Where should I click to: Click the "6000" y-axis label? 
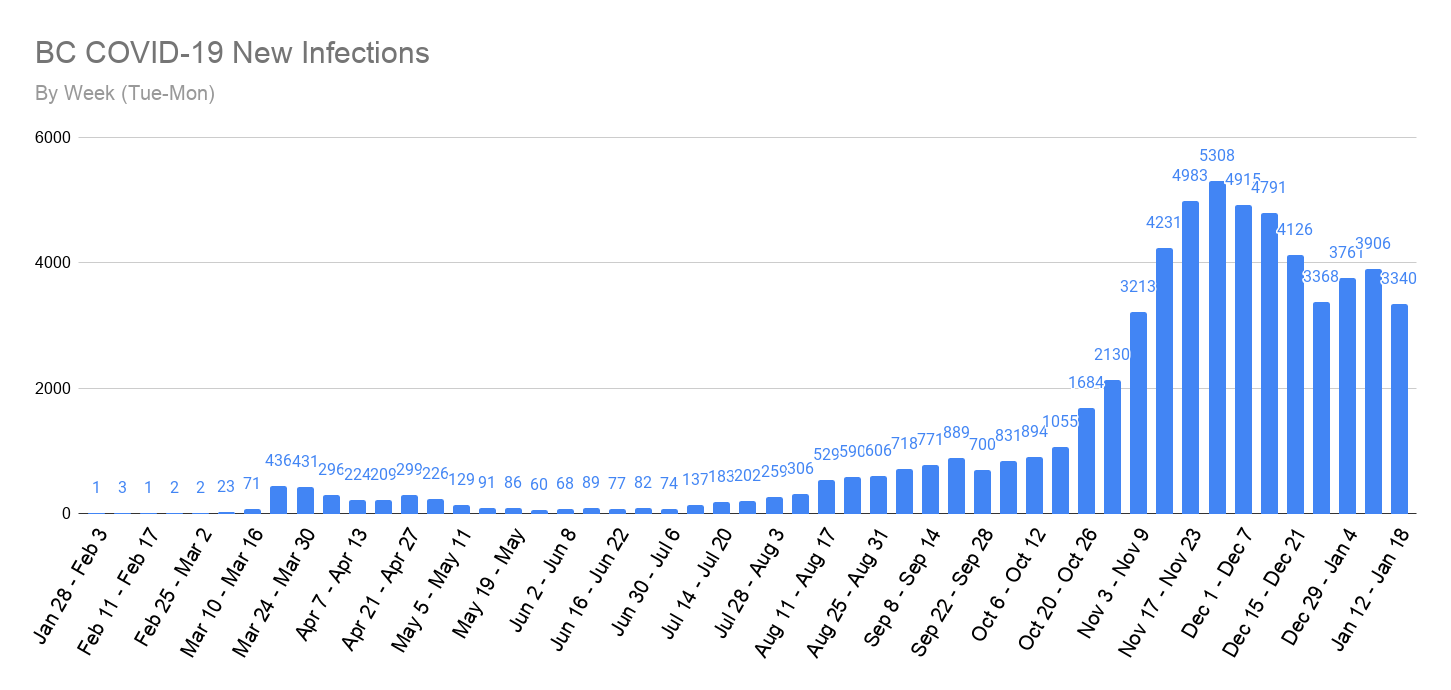tap(53, 138)
